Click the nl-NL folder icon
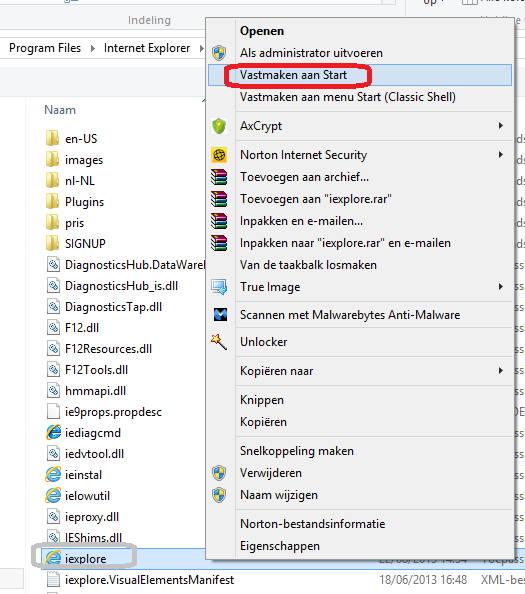This screenshot has width=525, height=594. click(x=52, y=180)
